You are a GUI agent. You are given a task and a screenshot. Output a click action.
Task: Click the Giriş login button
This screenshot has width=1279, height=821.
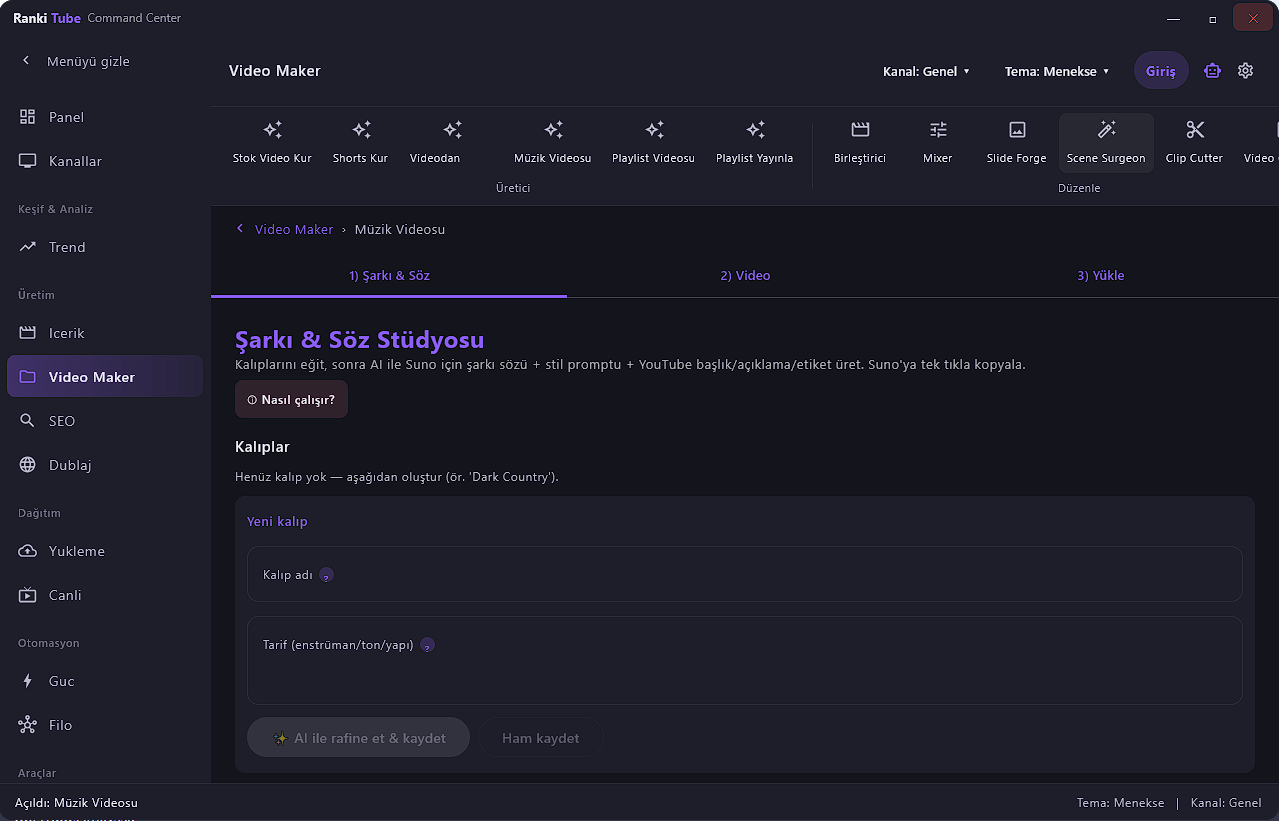click(1161, 71)
